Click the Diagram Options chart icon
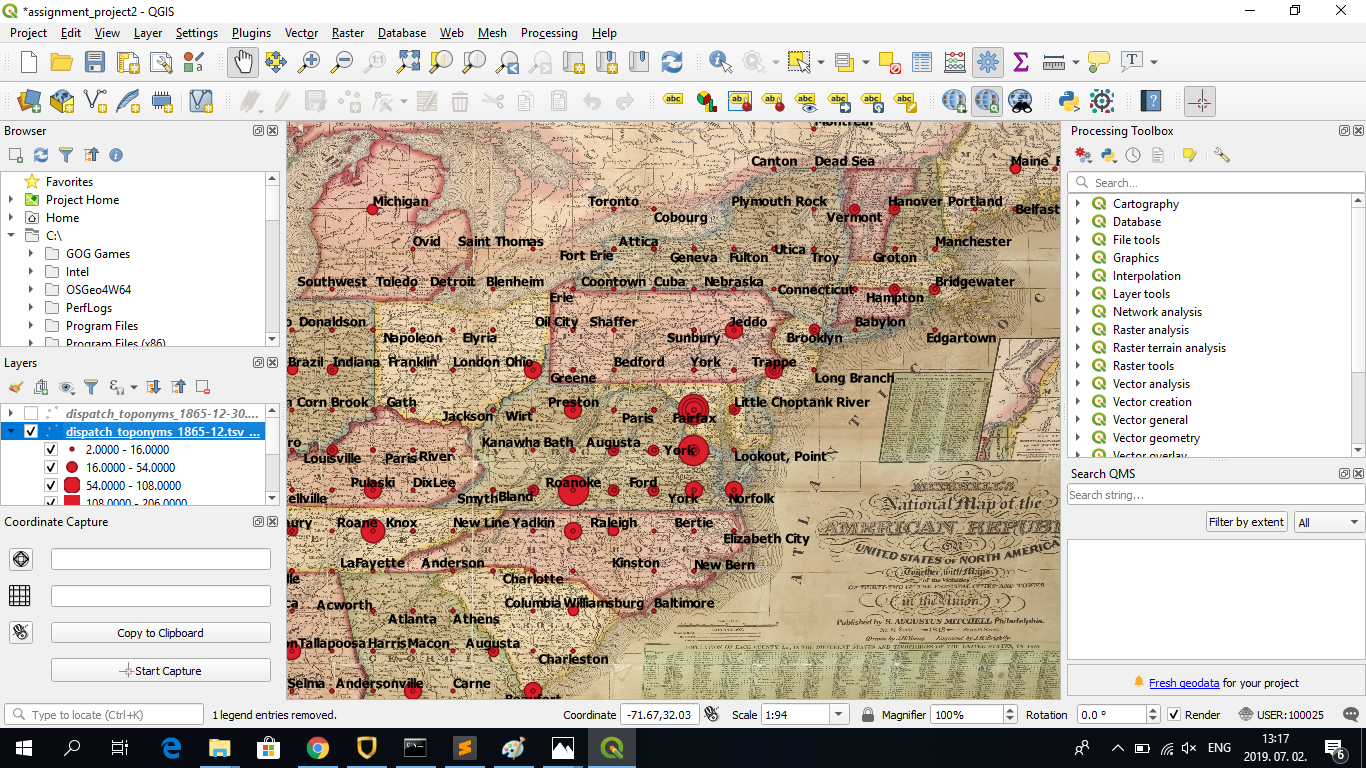This screenshot has height=768, width=1366. (707, 101)
